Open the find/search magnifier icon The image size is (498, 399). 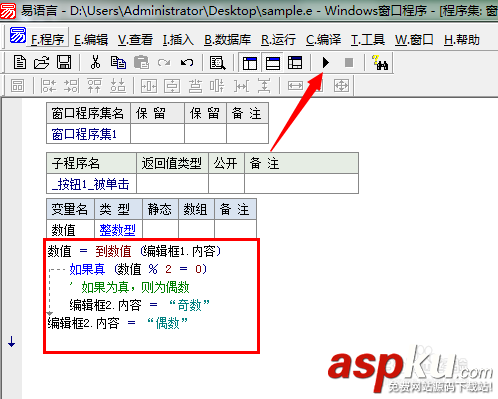coord(217,62)
